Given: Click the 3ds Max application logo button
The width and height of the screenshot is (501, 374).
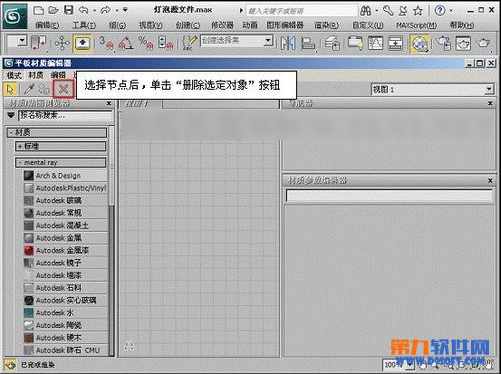Looking at the screenshot, I should (x=15, y=16).
